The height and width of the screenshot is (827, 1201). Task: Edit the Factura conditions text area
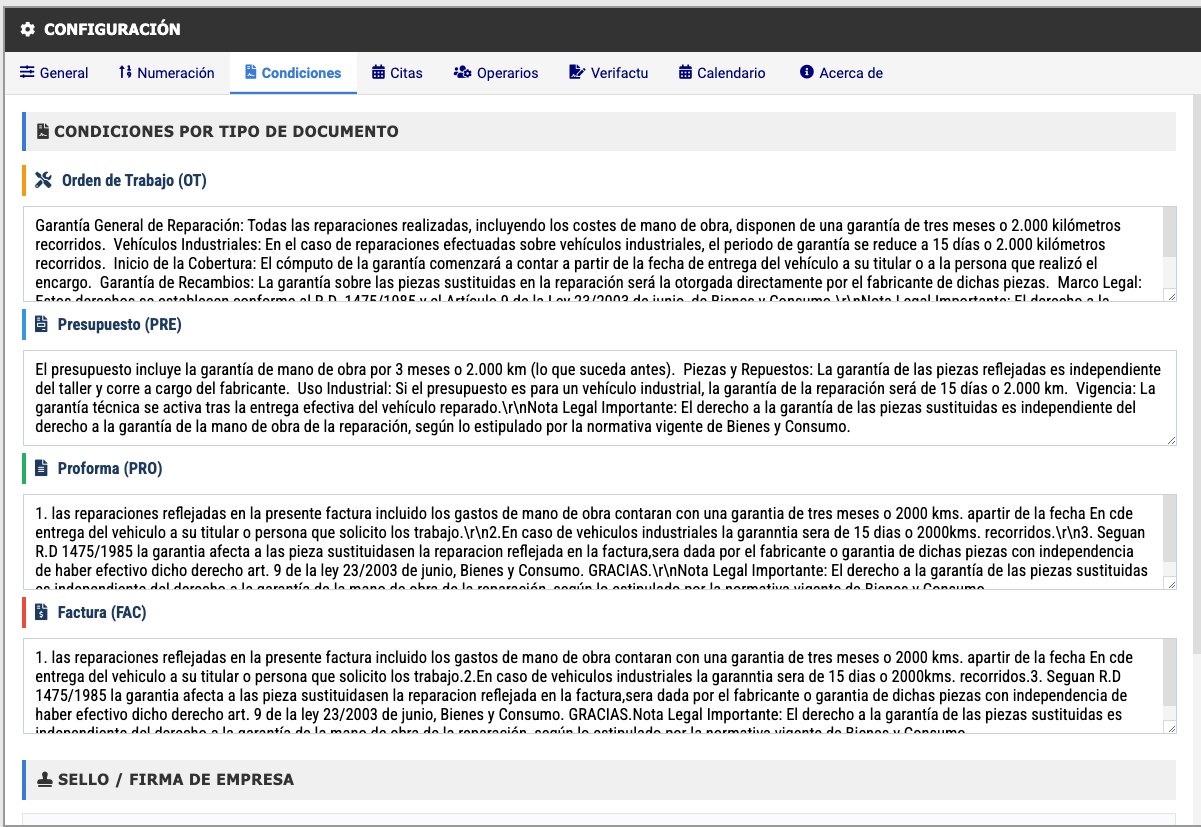(x=600, y=686)
